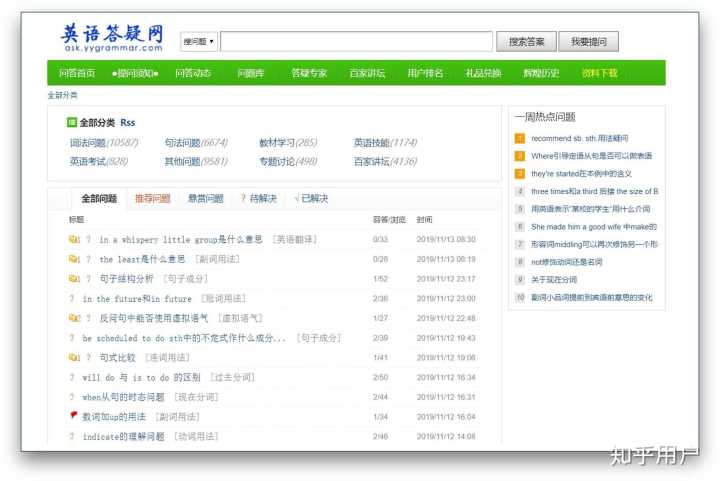Click orange rank 3 badge beside they're started
This screenshot has height=481, width=720.
click(x=520, y=174)
